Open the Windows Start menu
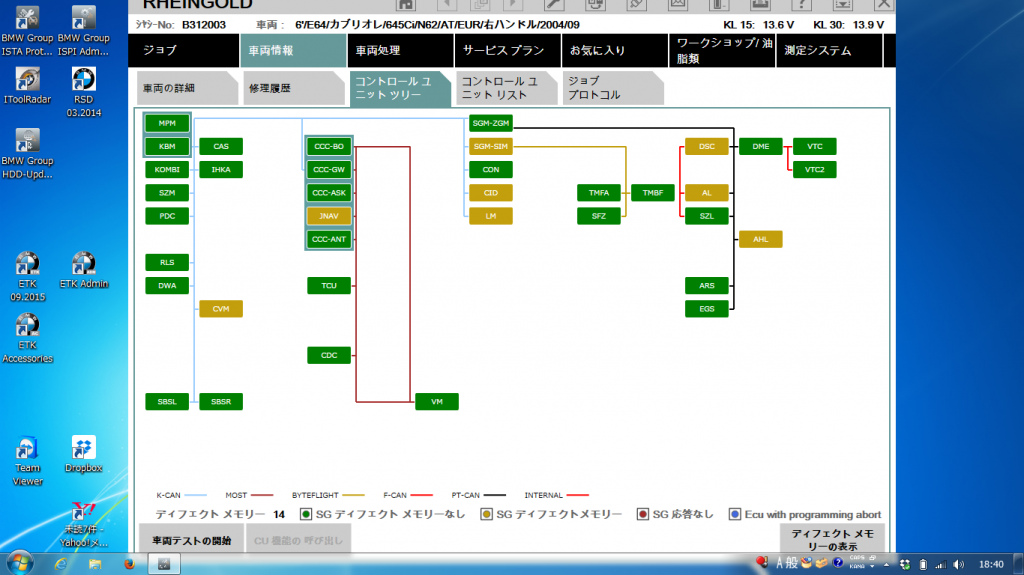Image resolution: width=1024 pixels, height=575 pixels. click(19, 563)
